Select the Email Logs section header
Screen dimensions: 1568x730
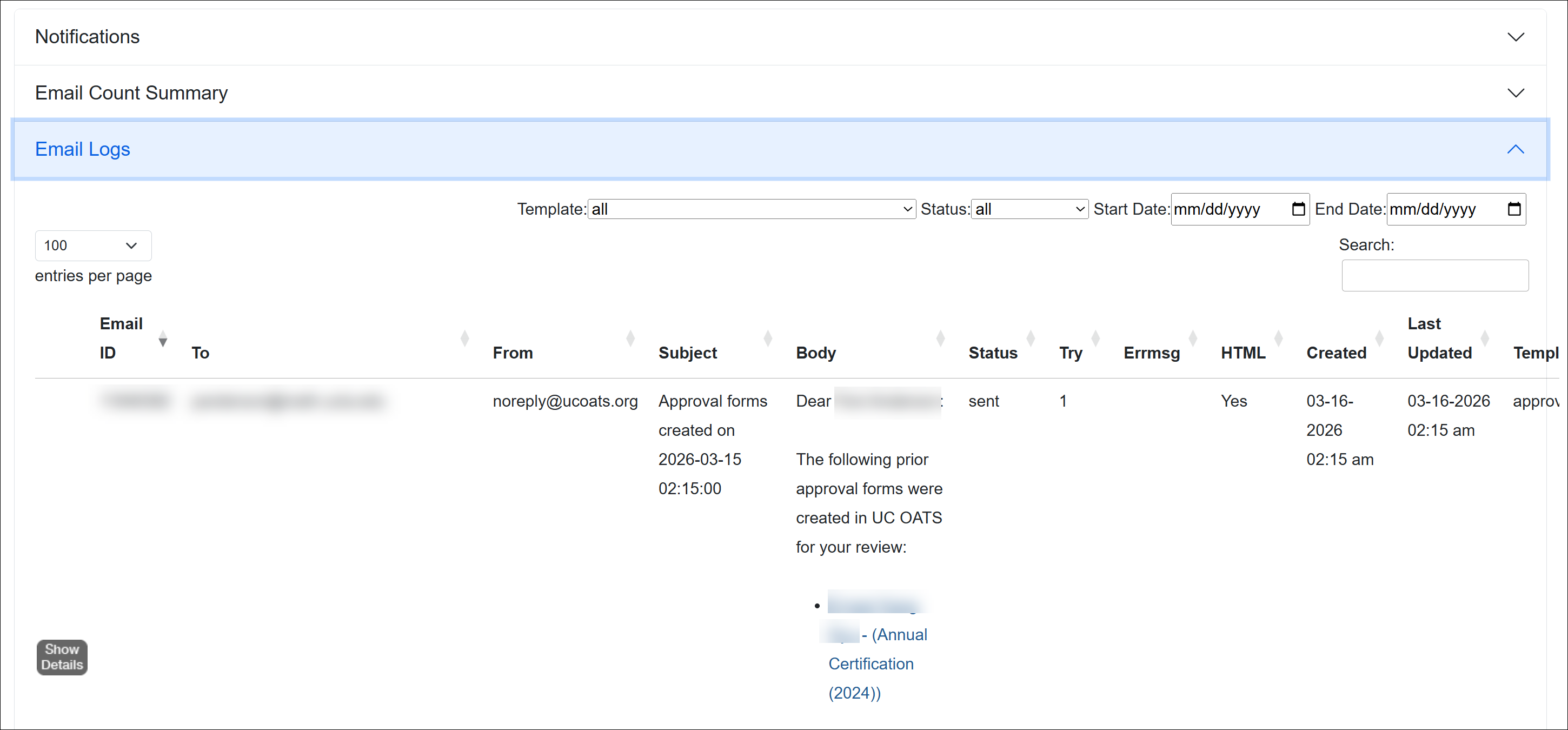83,149
